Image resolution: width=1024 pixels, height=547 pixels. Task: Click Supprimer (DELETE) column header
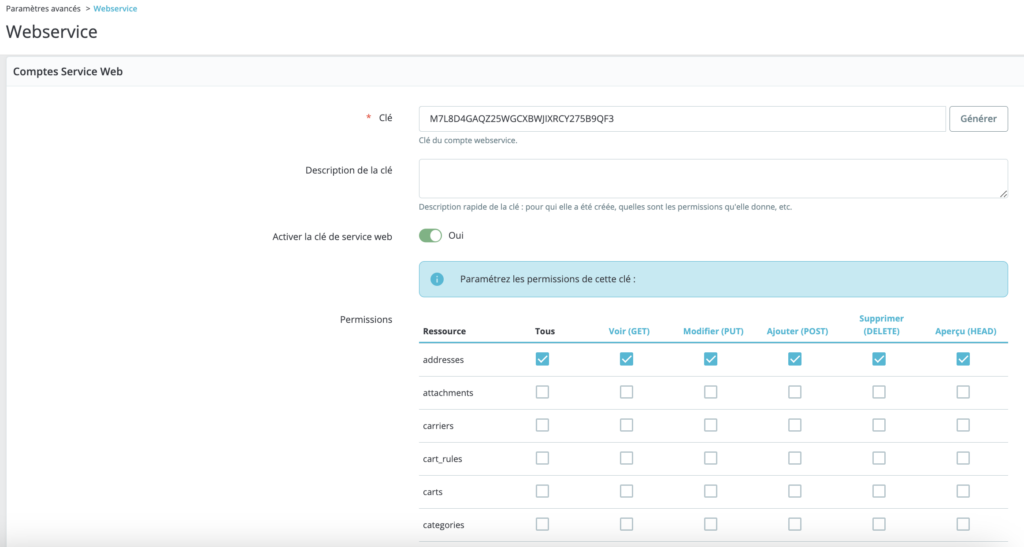click(881, 325)
